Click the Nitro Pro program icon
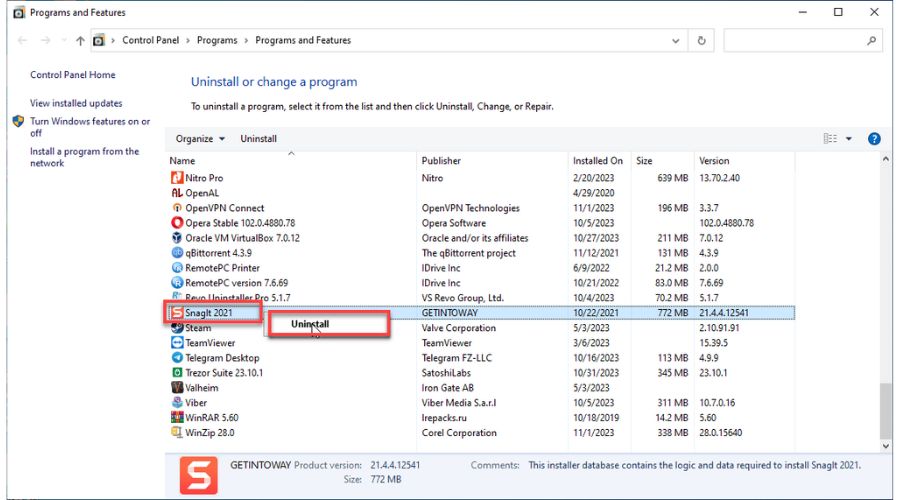The image size is (900, 500). (x=177, y=178)
